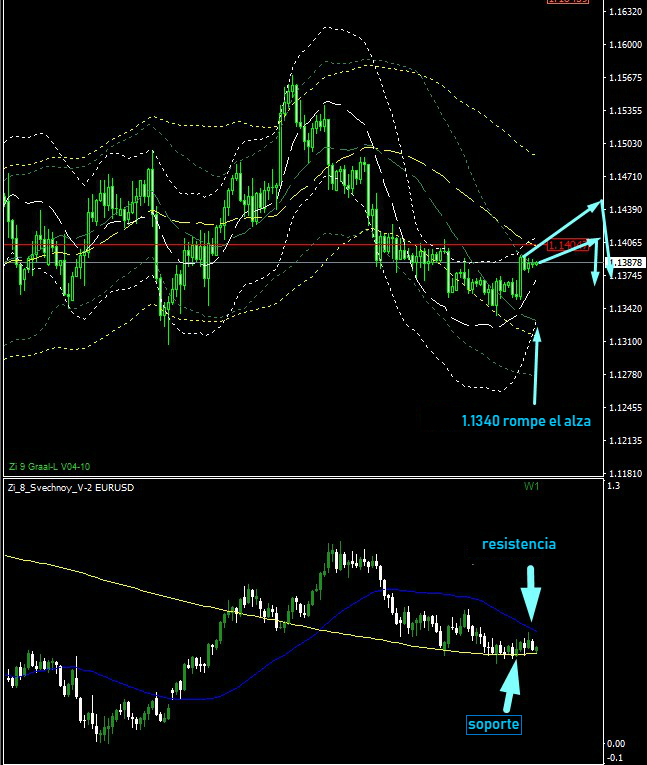The height and width of the screenshot is (765, 647).
Task: Click the arrow pointing up above soporte
Action: 512,682
